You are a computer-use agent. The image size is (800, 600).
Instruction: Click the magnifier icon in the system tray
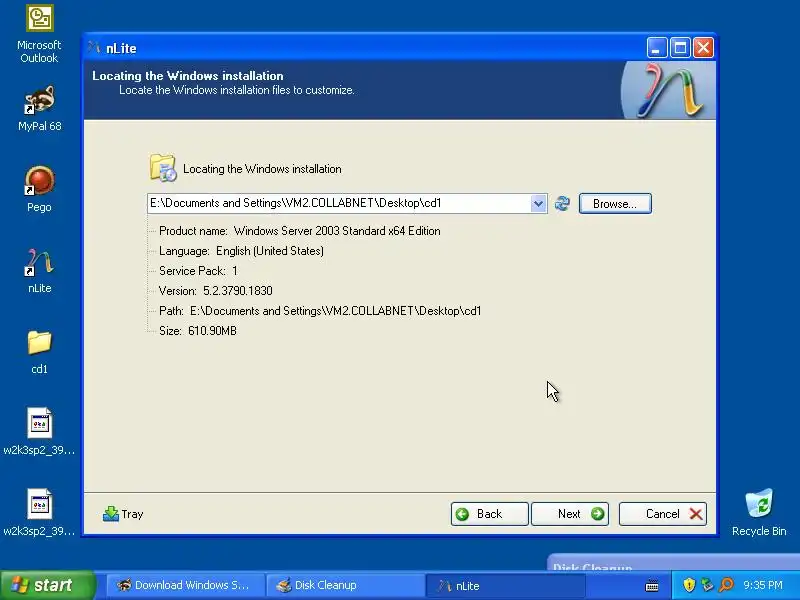coord(726,585)
